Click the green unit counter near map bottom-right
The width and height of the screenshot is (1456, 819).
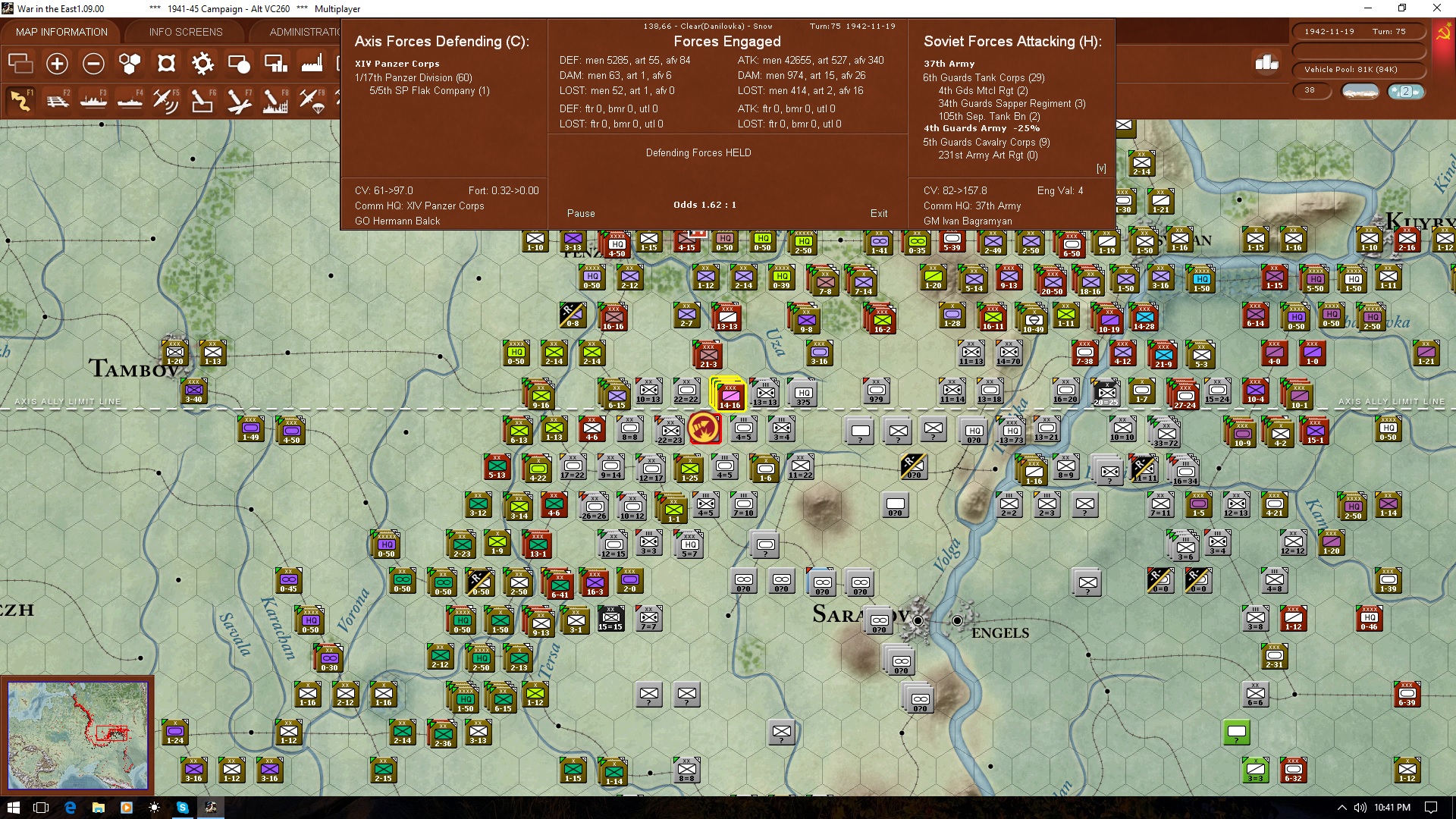pos(1236,733)
